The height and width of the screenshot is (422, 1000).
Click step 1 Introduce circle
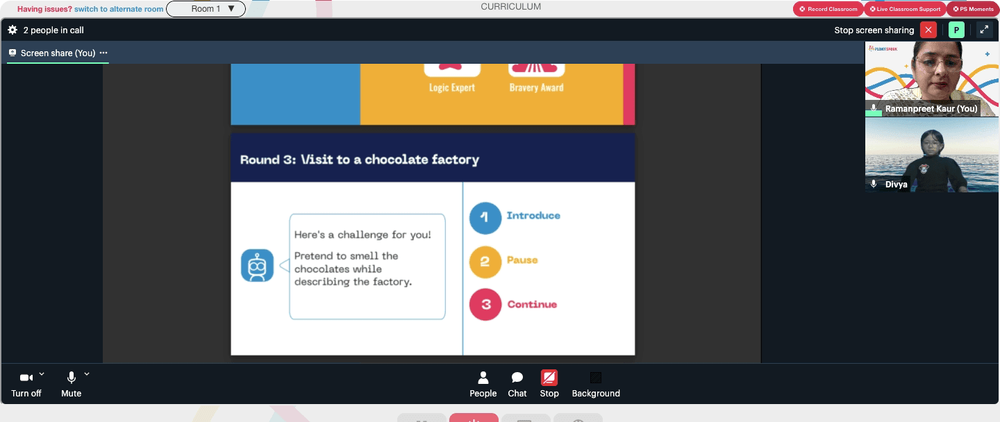(485, 217)
